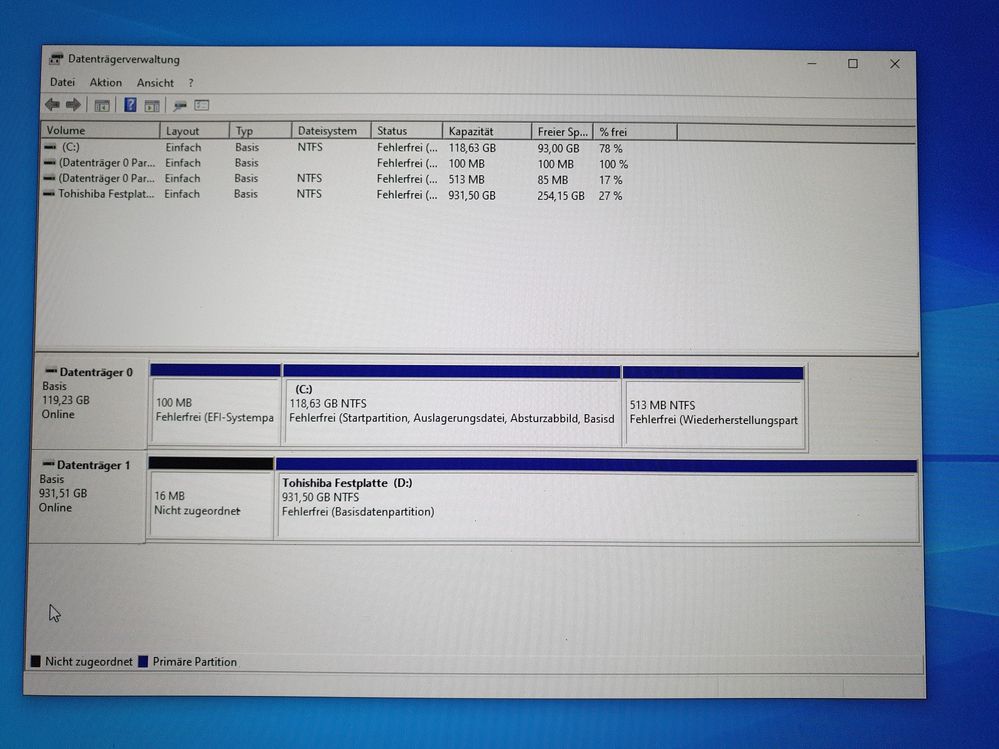Viewport: 999px width, 749px height.
Task: Toggle the action pane toolbar icon
Action: point(152,105)
